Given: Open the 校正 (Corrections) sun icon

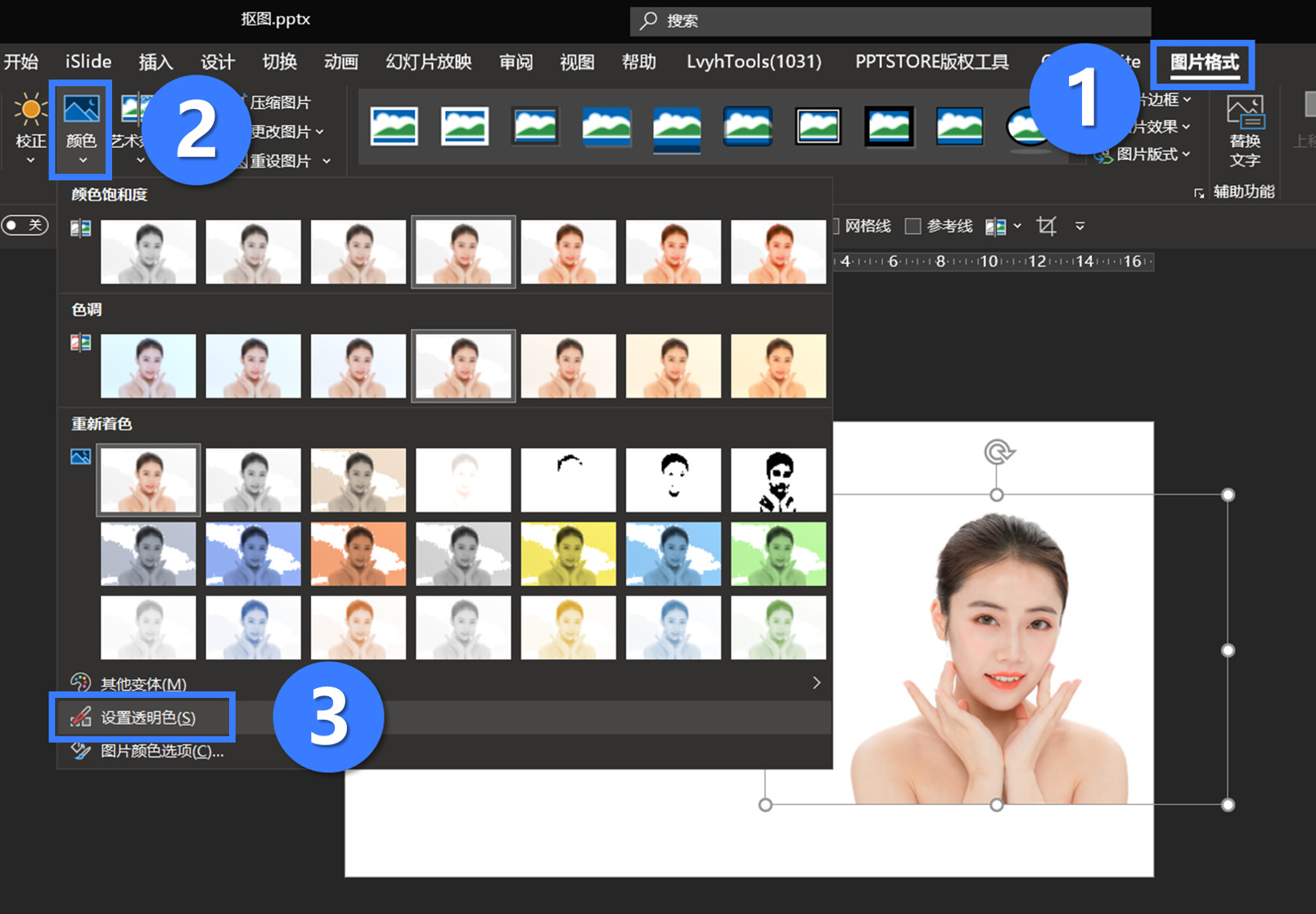Looking at the screenshot, I should coord(30,110).
